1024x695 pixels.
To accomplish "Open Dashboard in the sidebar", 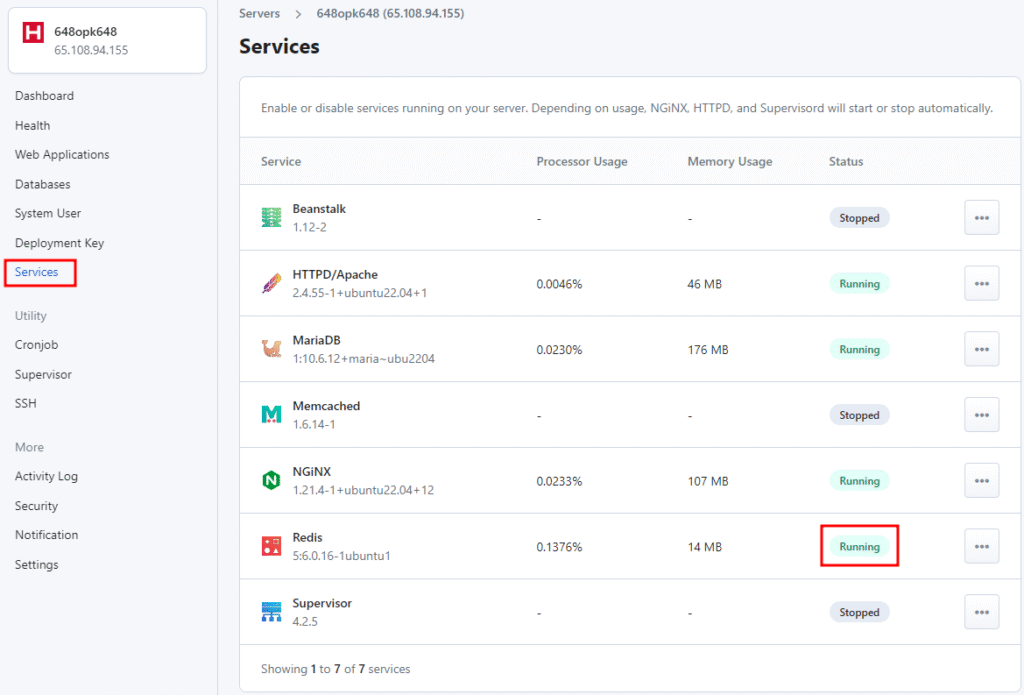I will click(x=44, y=96).
